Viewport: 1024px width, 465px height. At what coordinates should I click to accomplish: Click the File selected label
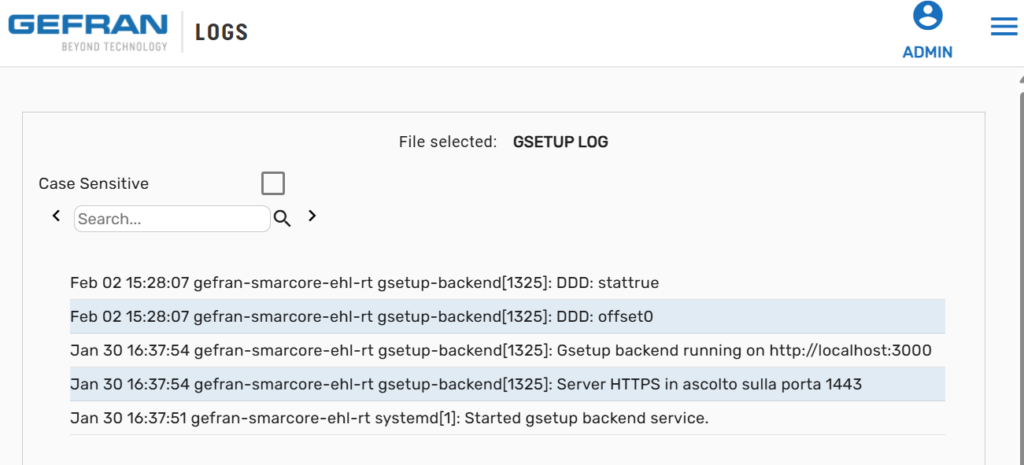point(447,142)
